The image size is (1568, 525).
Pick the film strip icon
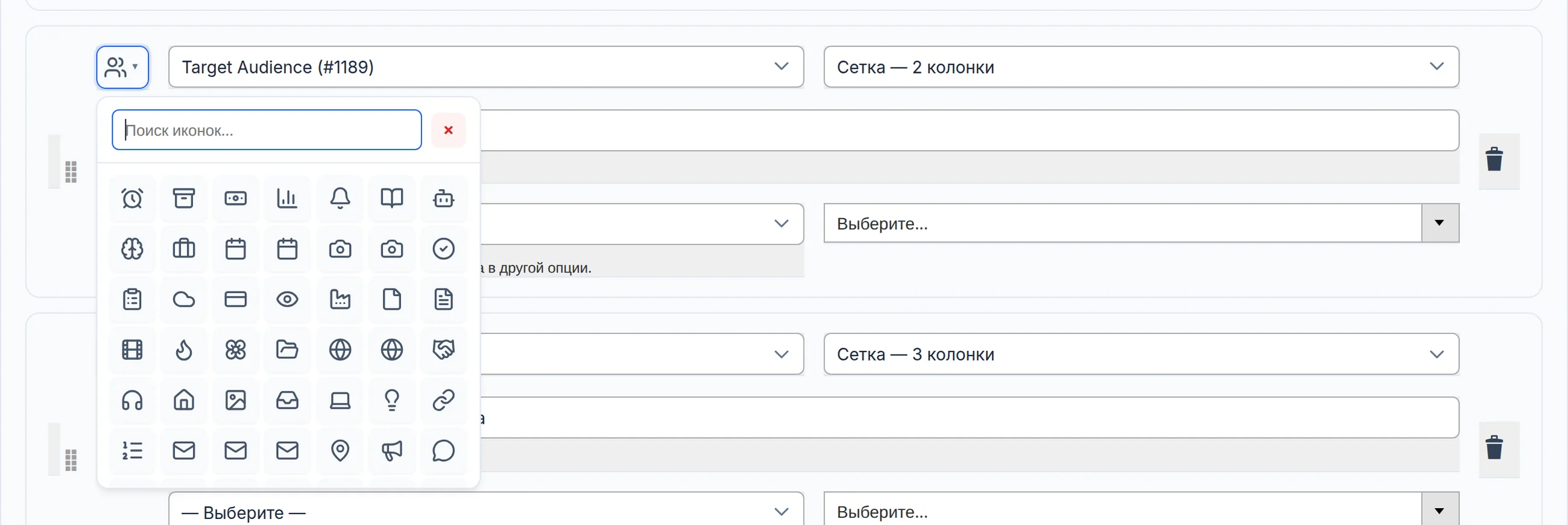[x=132, y=350]
